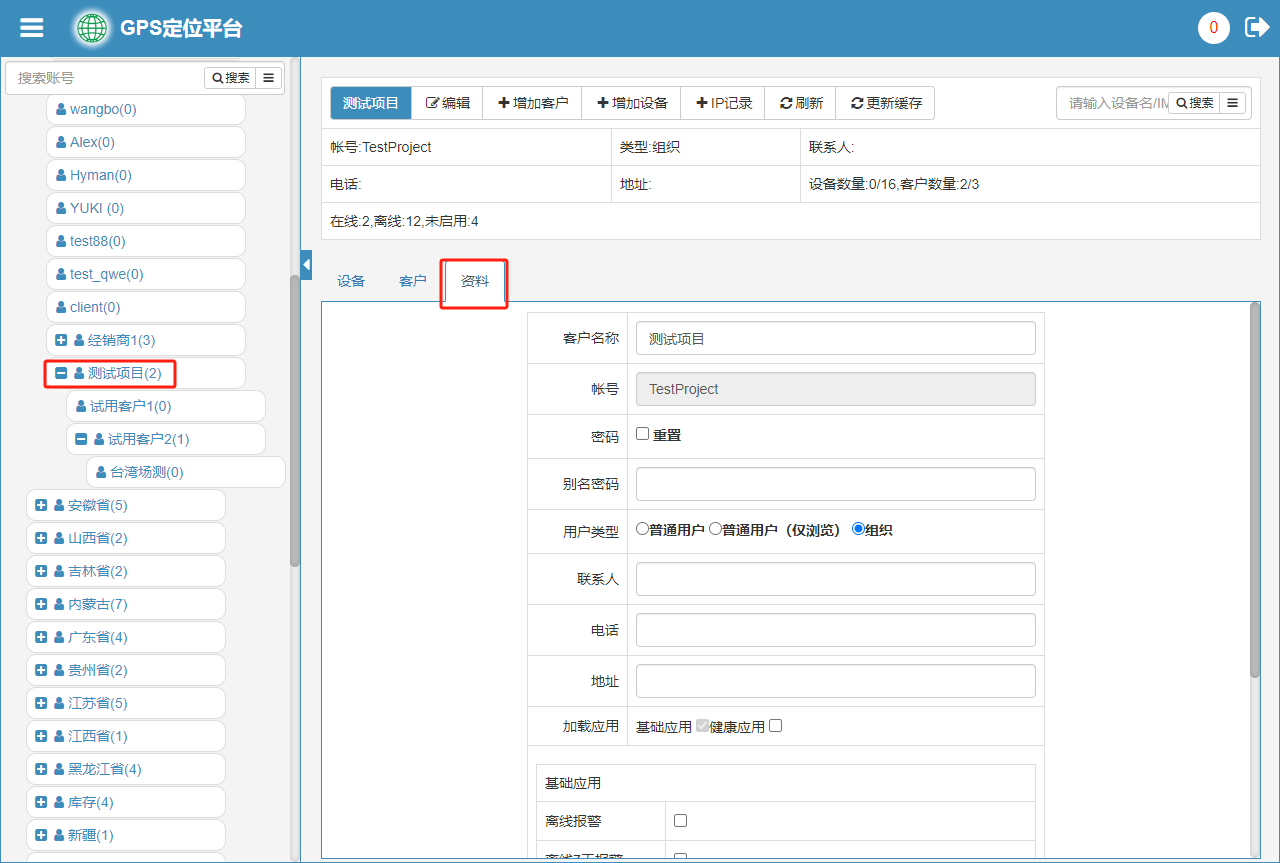Viewport: 1280px width, 863px height.
Task: Click 刷新 refresh button in toolbar
Action: (x=800, y=103)
